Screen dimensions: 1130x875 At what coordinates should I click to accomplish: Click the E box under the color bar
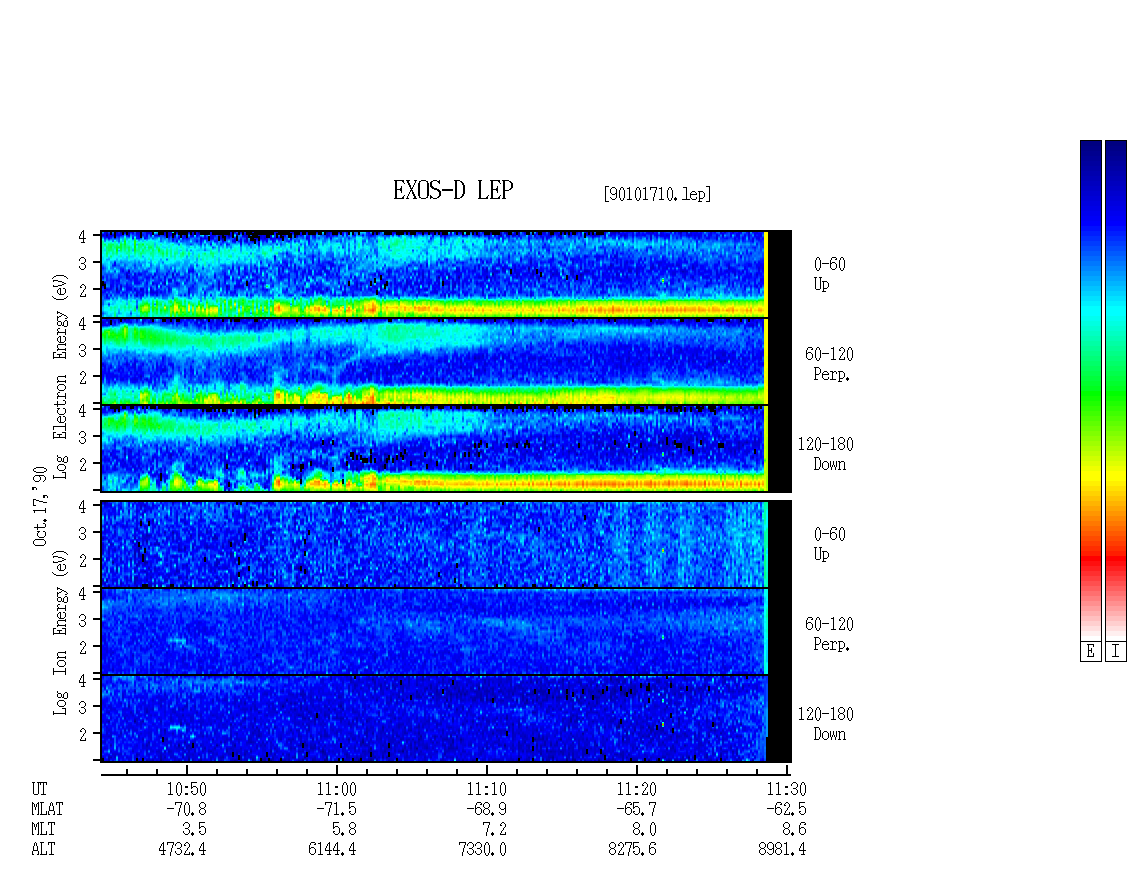1090,651
